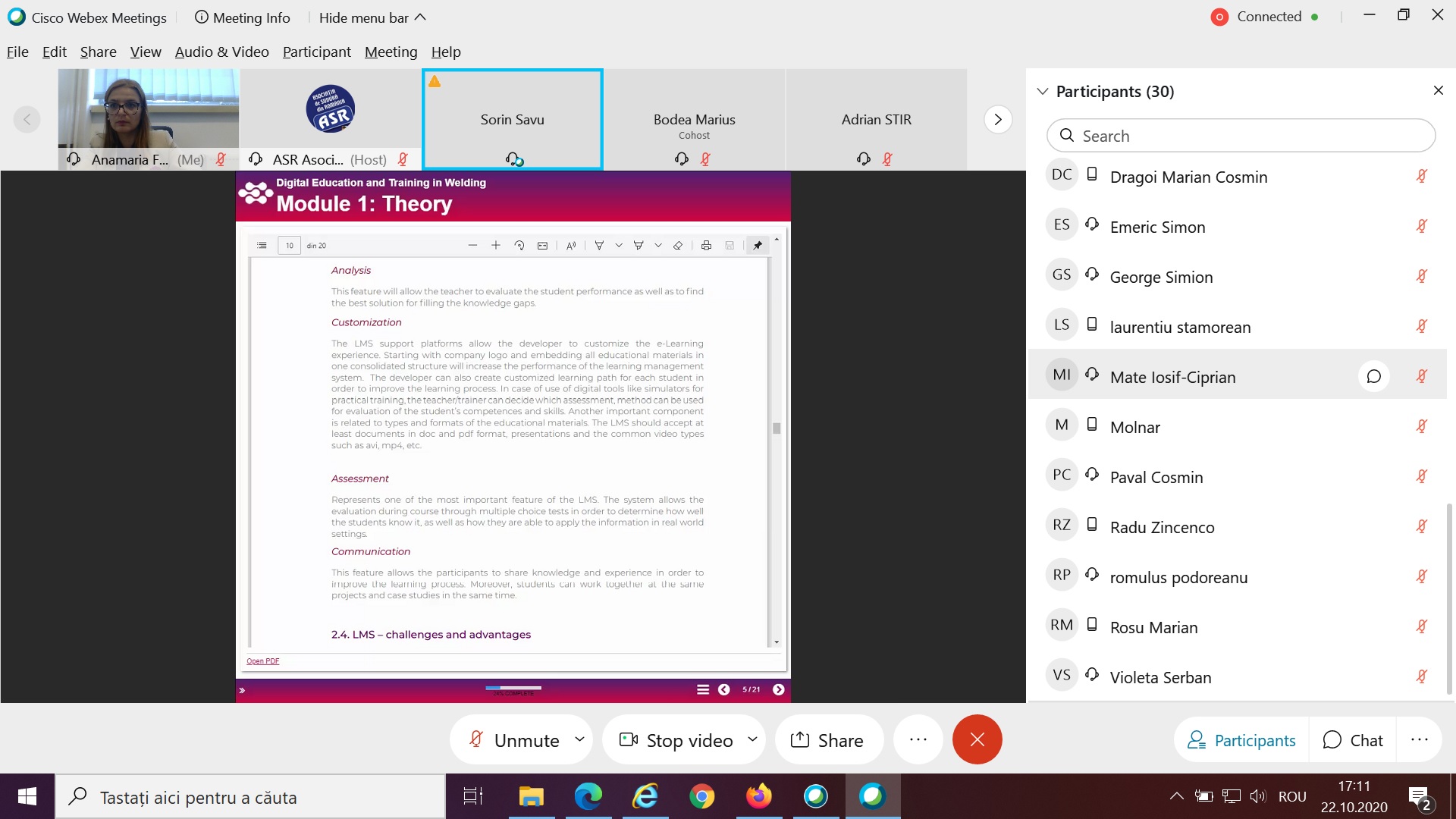1456x819 pixels.
Task: Toggle Participants panel button
Action: click(x=1241, y=740)
